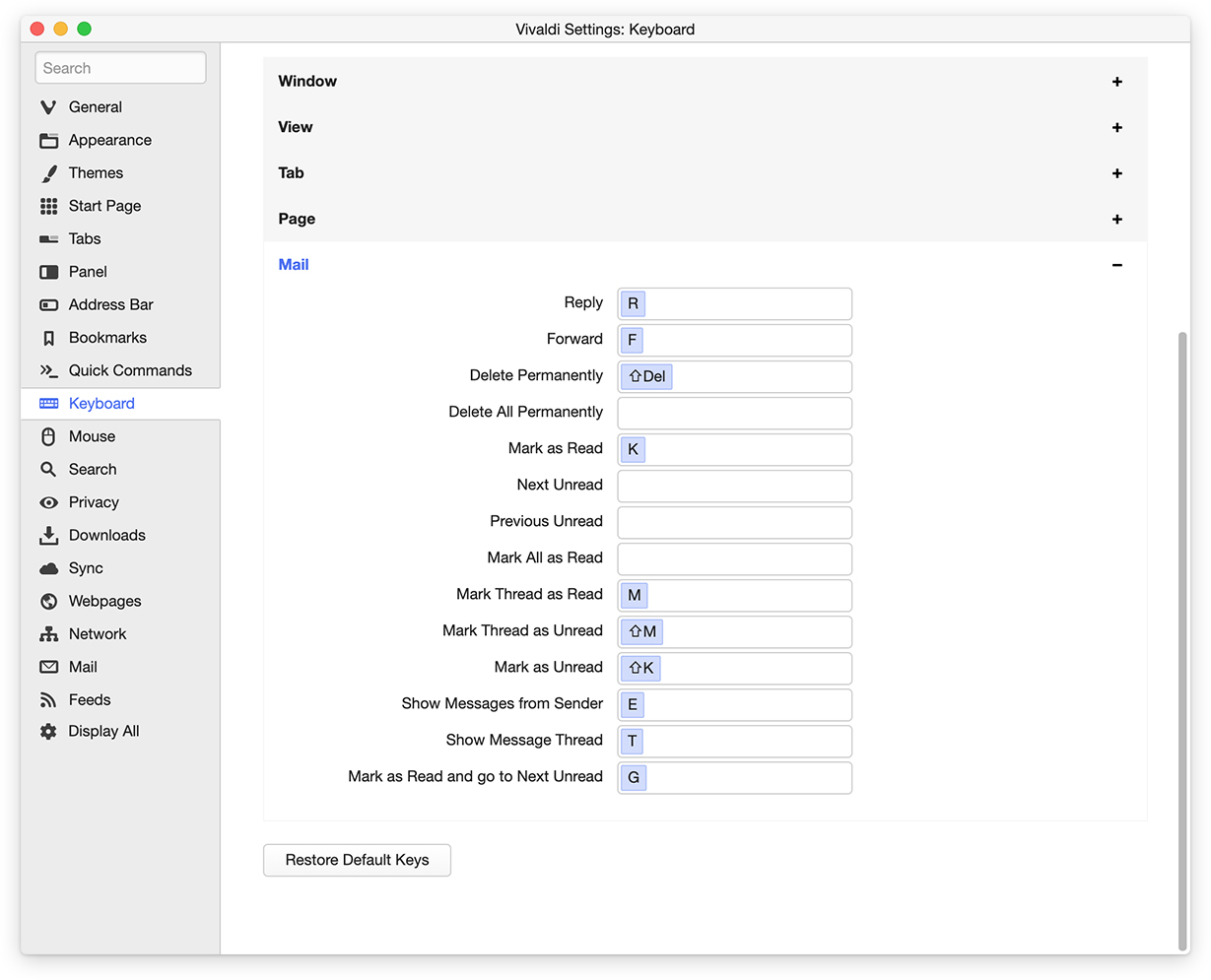The height and width of the screenshot is (980, 1211).
Task: Select Privacy in the settings sidebar
Action: coord(120,502)
